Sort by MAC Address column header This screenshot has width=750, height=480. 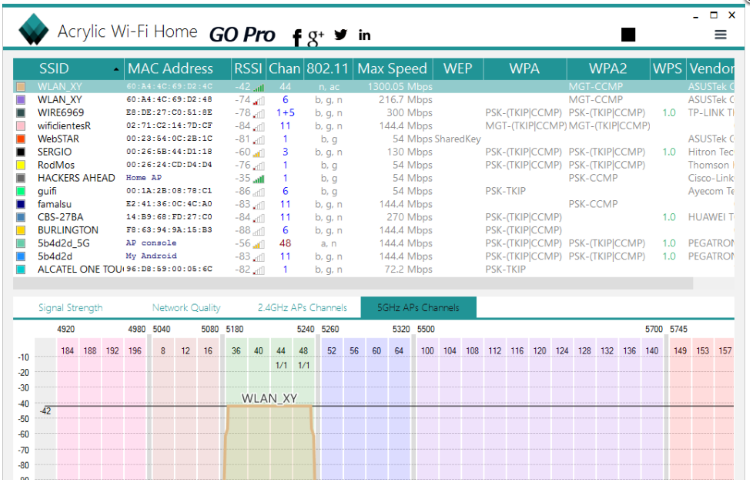click(x=177, y=69)
